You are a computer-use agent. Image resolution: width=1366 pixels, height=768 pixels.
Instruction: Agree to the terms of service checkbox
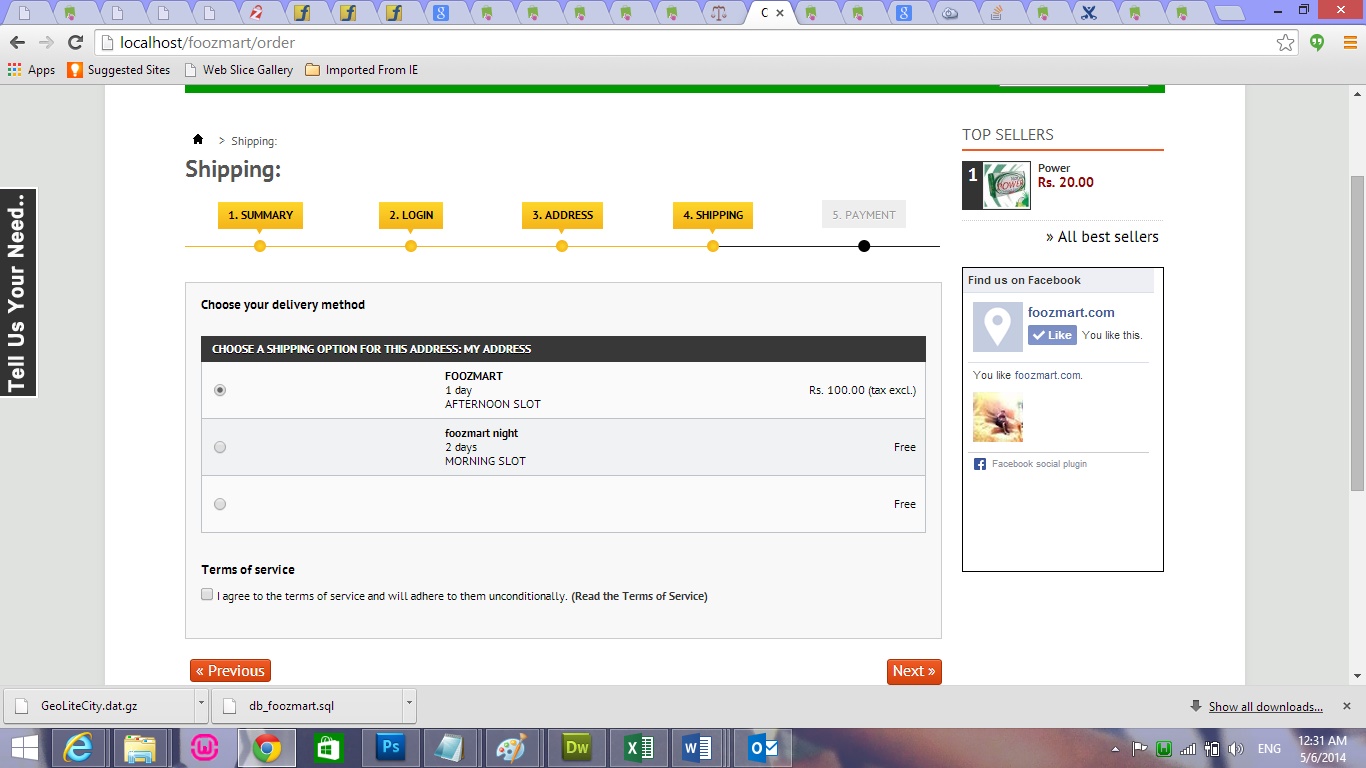point(207,595)
